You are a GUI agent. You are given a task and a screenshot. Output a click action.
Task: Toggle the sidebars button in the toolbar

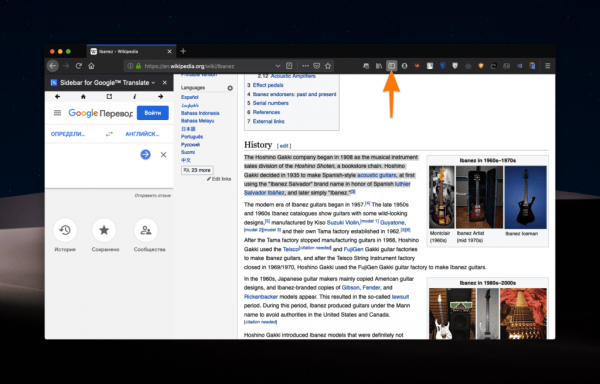click(391, 66)
